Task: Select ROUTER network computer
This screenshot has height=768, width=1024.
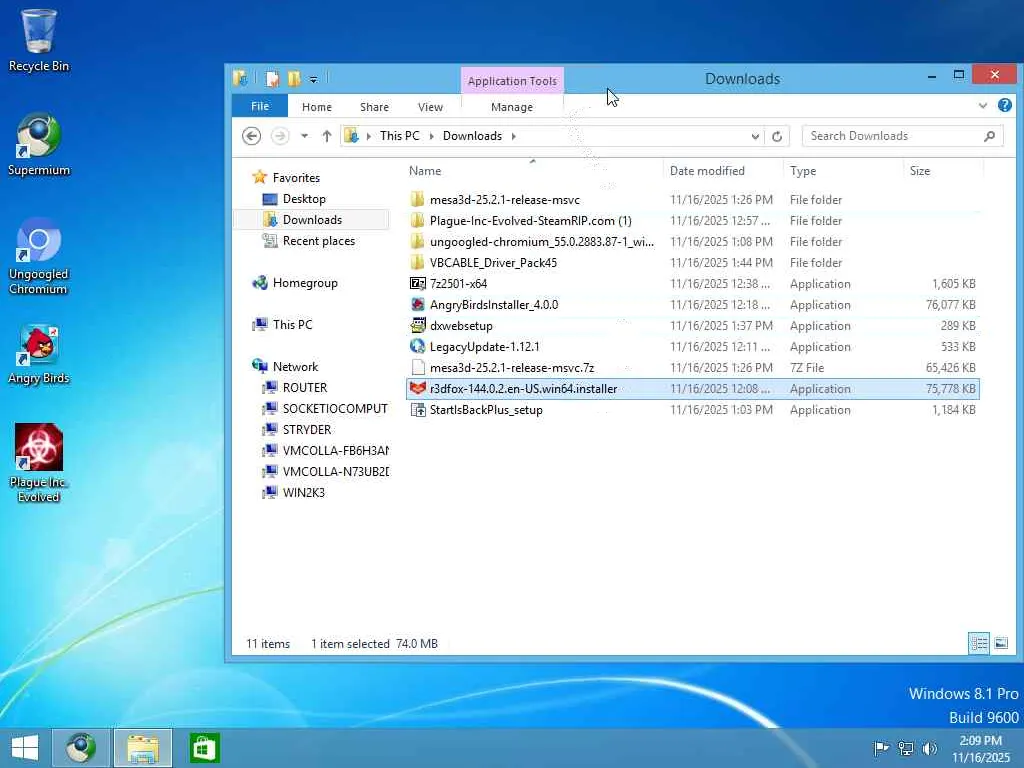Action: pyautogui.click(x=304, y=387)
